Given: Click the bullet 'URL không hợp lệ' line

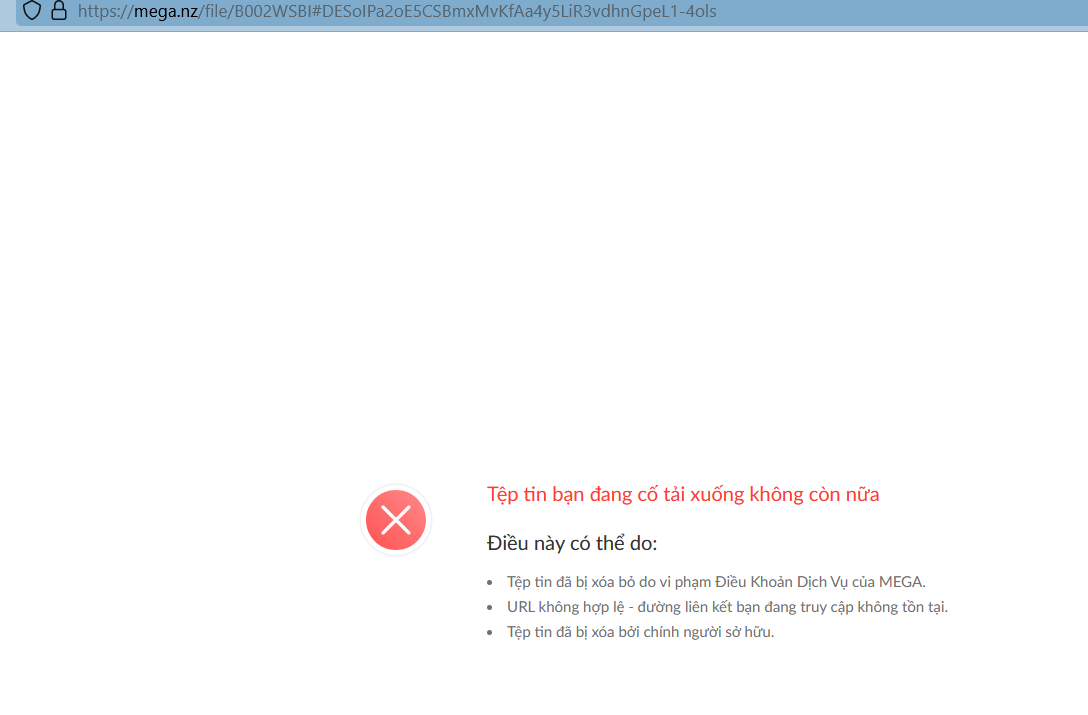Looking at the screenshot, I should [727, 607].
